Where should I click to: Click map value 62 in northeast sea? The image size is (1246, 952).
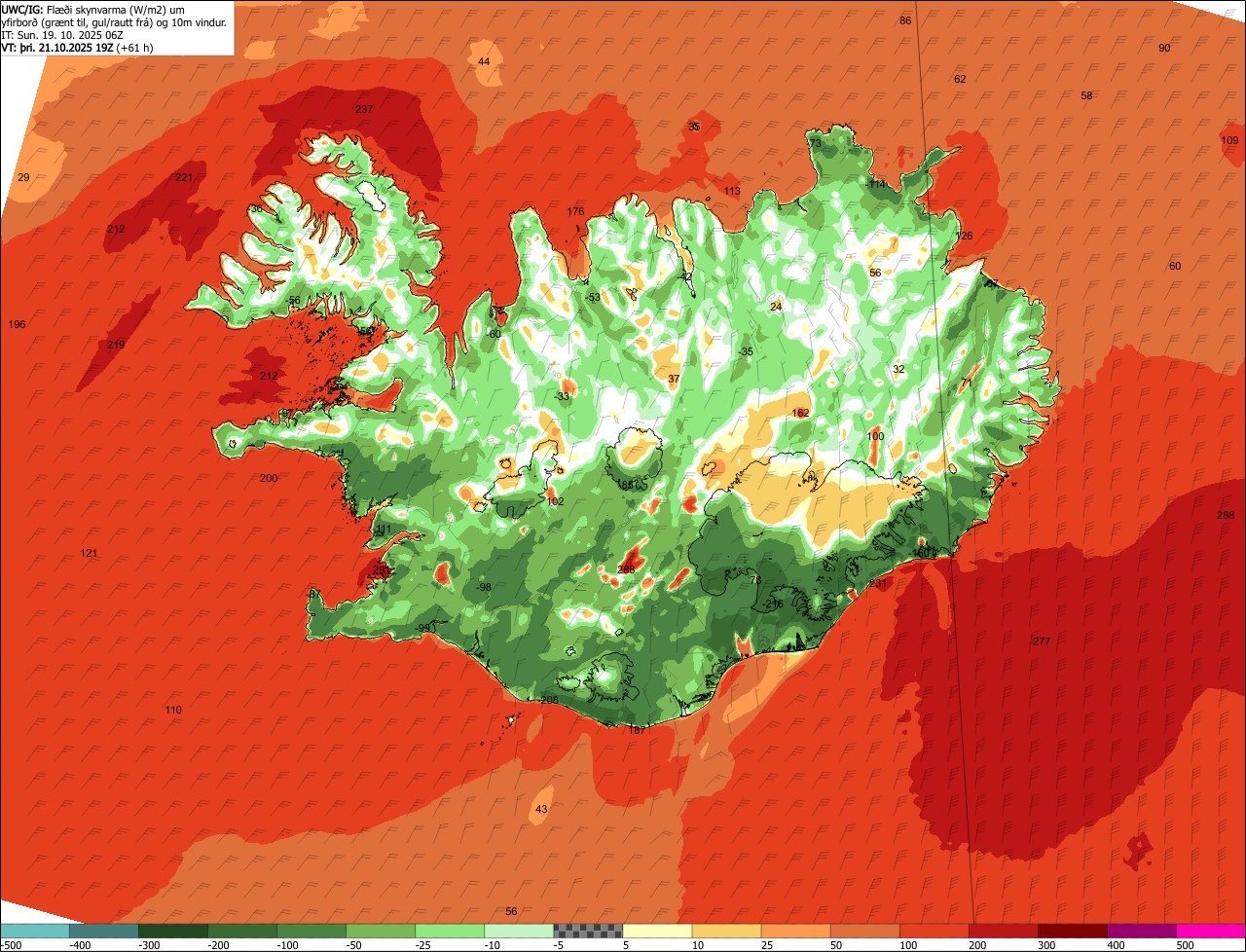pyautogui.click(x=960, y=79)
